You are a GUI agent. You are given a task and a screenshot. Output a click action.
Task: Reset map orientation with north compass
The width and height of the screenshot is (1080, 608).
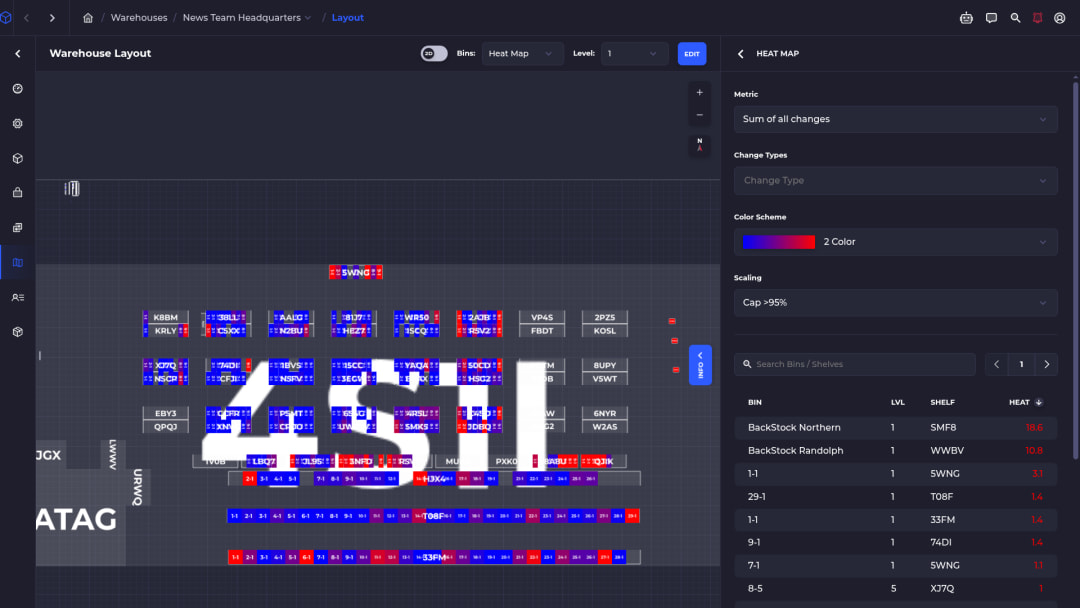[699, 145]
